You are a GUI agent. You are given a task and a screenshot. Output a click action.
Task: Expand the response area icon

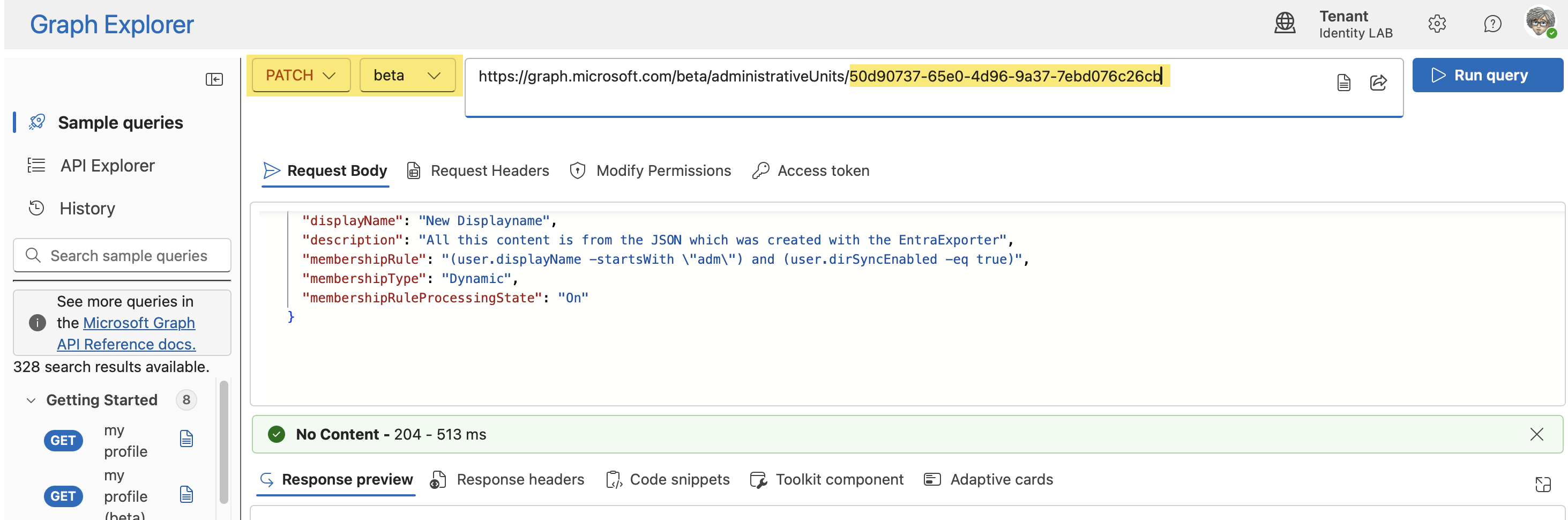pyautogui.click(x=1543, y=484)
